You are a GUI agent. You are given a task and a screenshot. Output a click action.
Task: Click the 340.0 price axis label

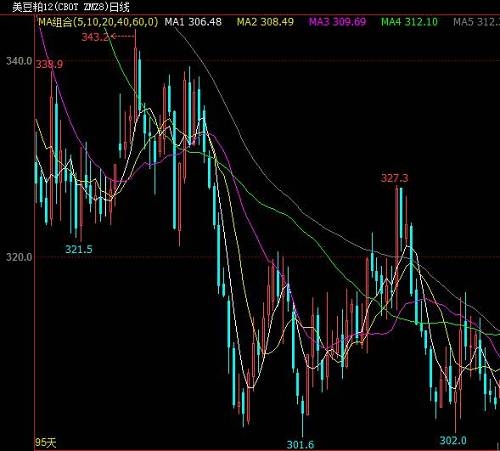[x=19, y=61]
